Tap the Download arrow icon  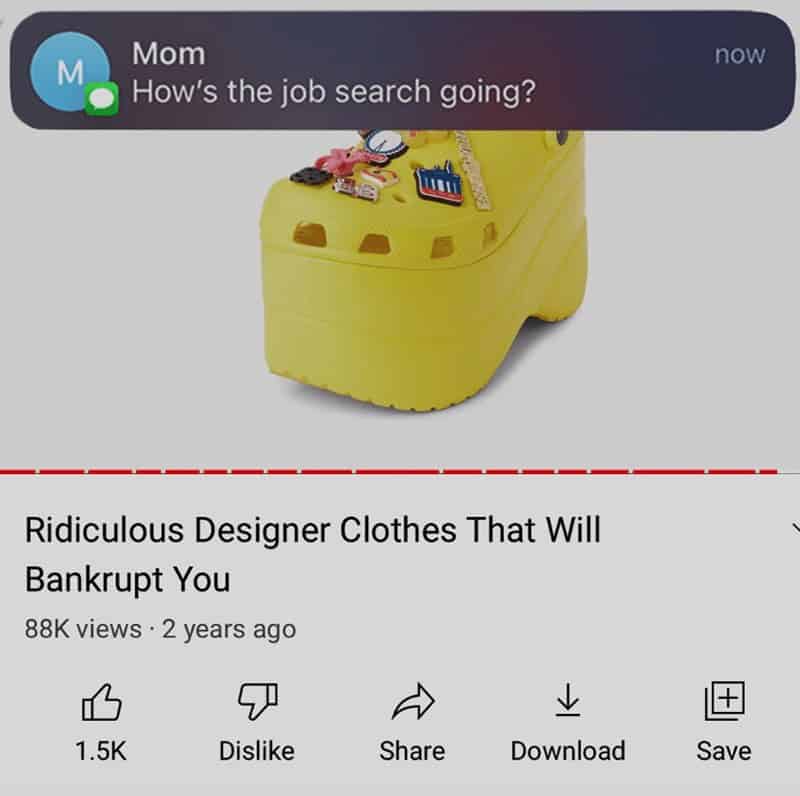(x=568, y=700)
